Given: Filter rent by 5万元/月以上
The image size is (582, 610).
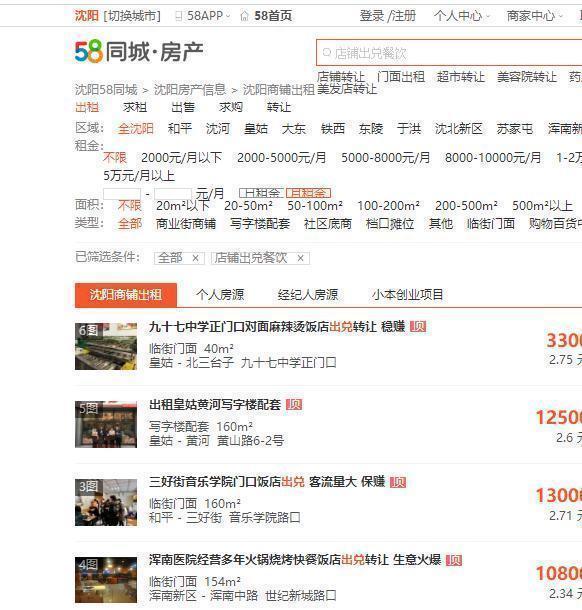Looking at the screenshot, I should coord(139,175).
